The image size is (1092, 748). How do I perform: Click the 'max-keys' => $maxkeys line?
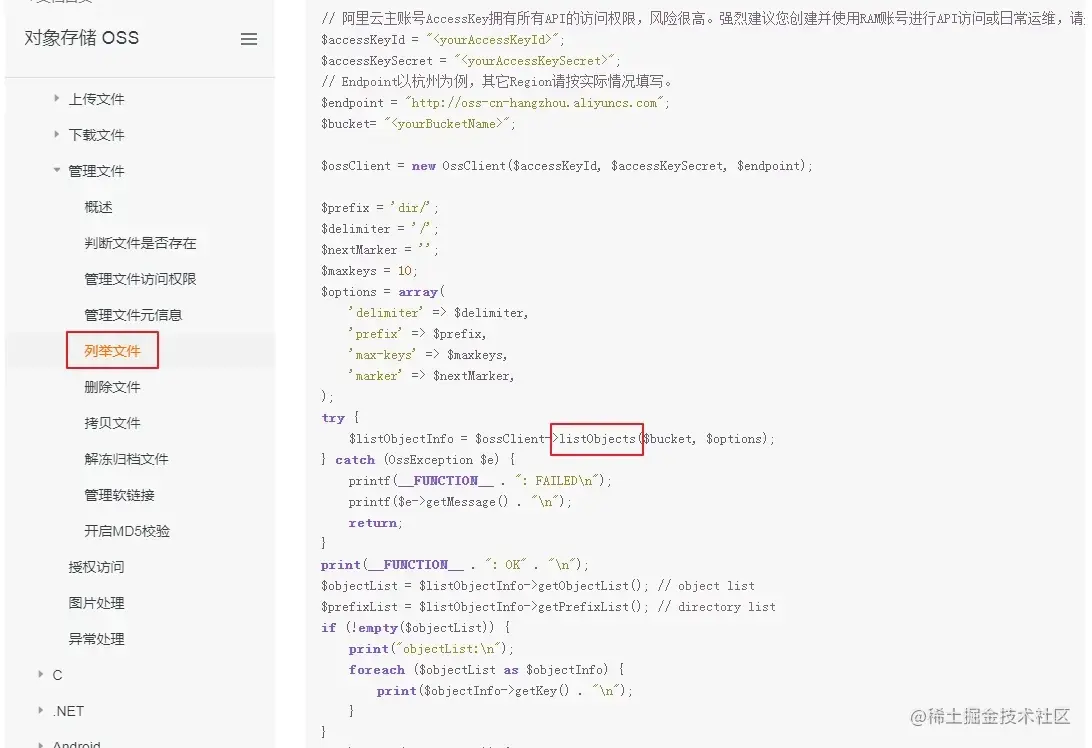[x=428, y=354]
